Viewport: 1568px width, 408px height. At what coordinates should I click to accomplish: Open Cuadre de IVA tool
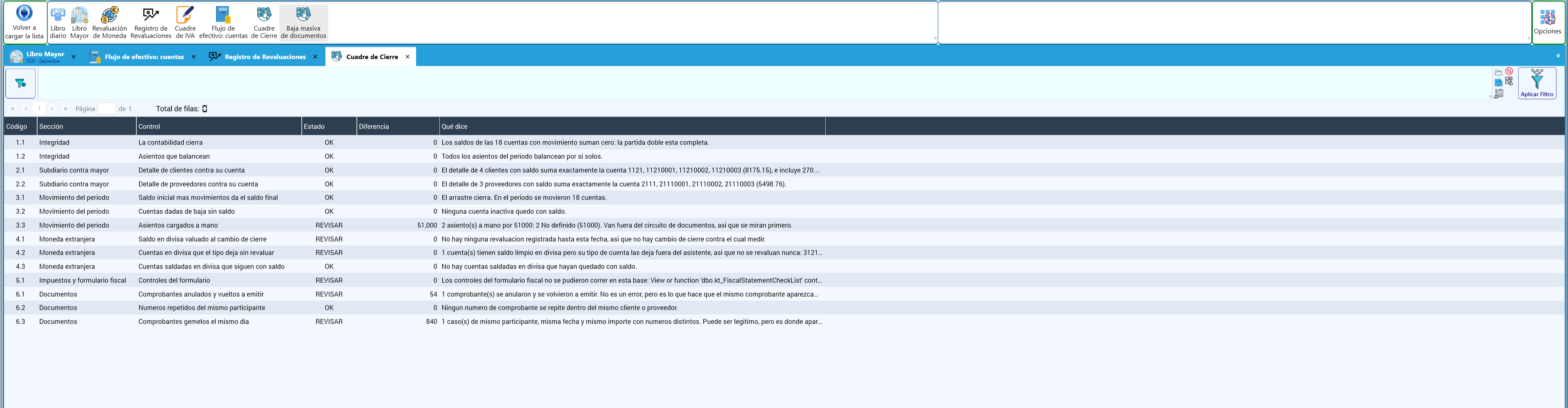point(185,23)
